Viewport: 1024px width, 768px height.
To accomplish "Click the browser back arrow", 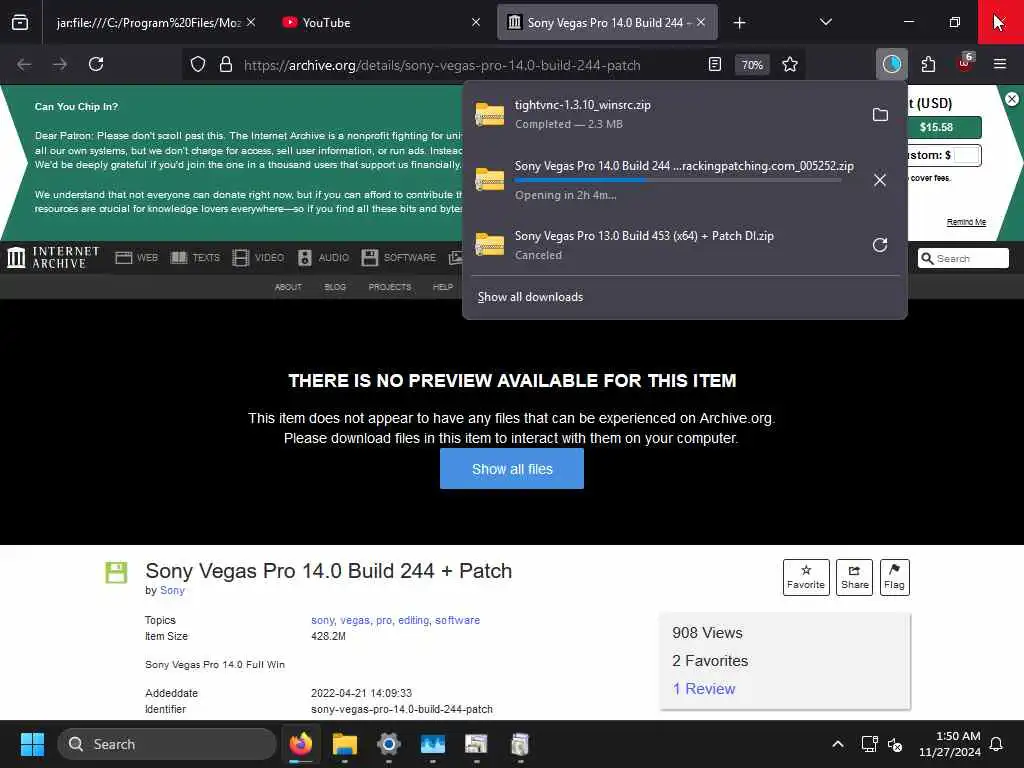I will click(24, 64).
